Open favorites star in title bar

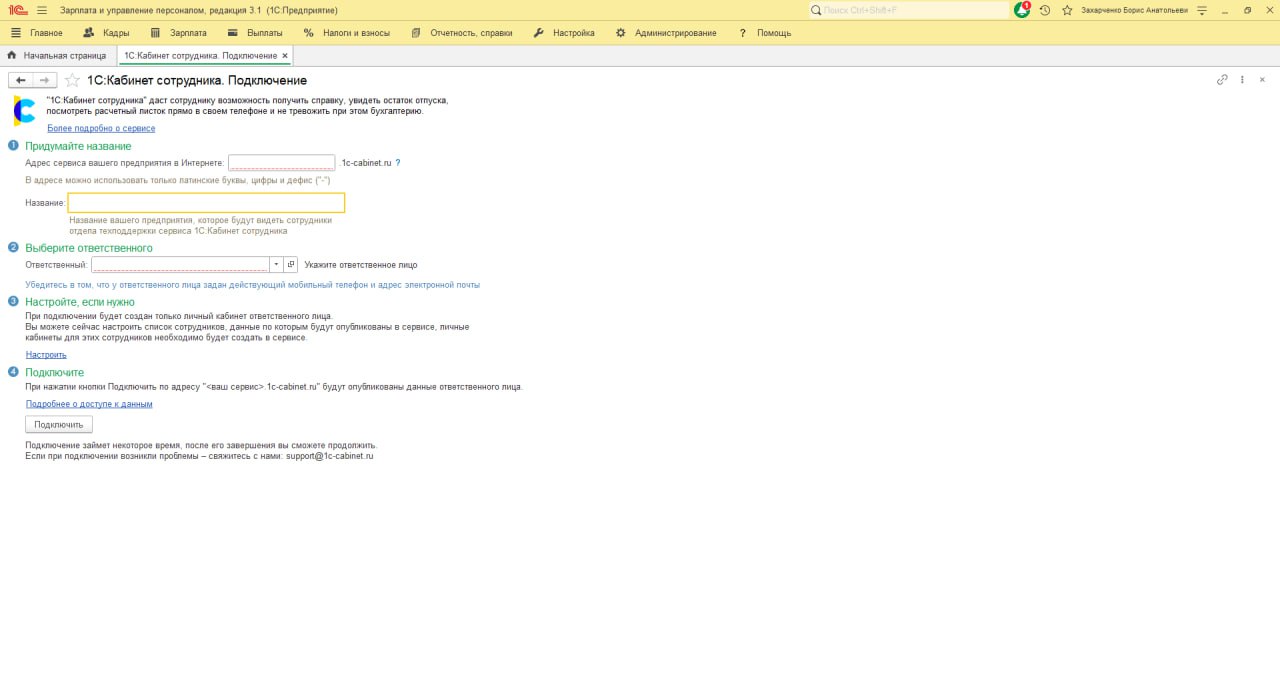(1067, 10)
